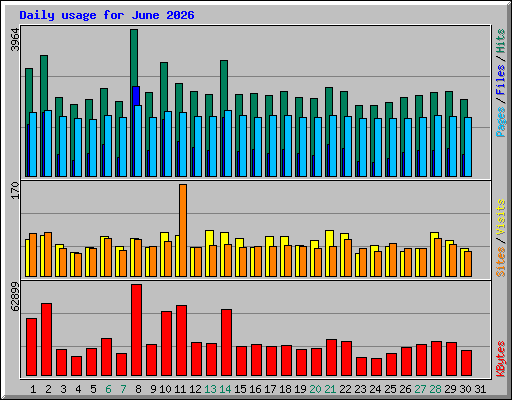Click day 12 on the x-axis
This screenshot has width=512, height=400.
tap(195, 389)
